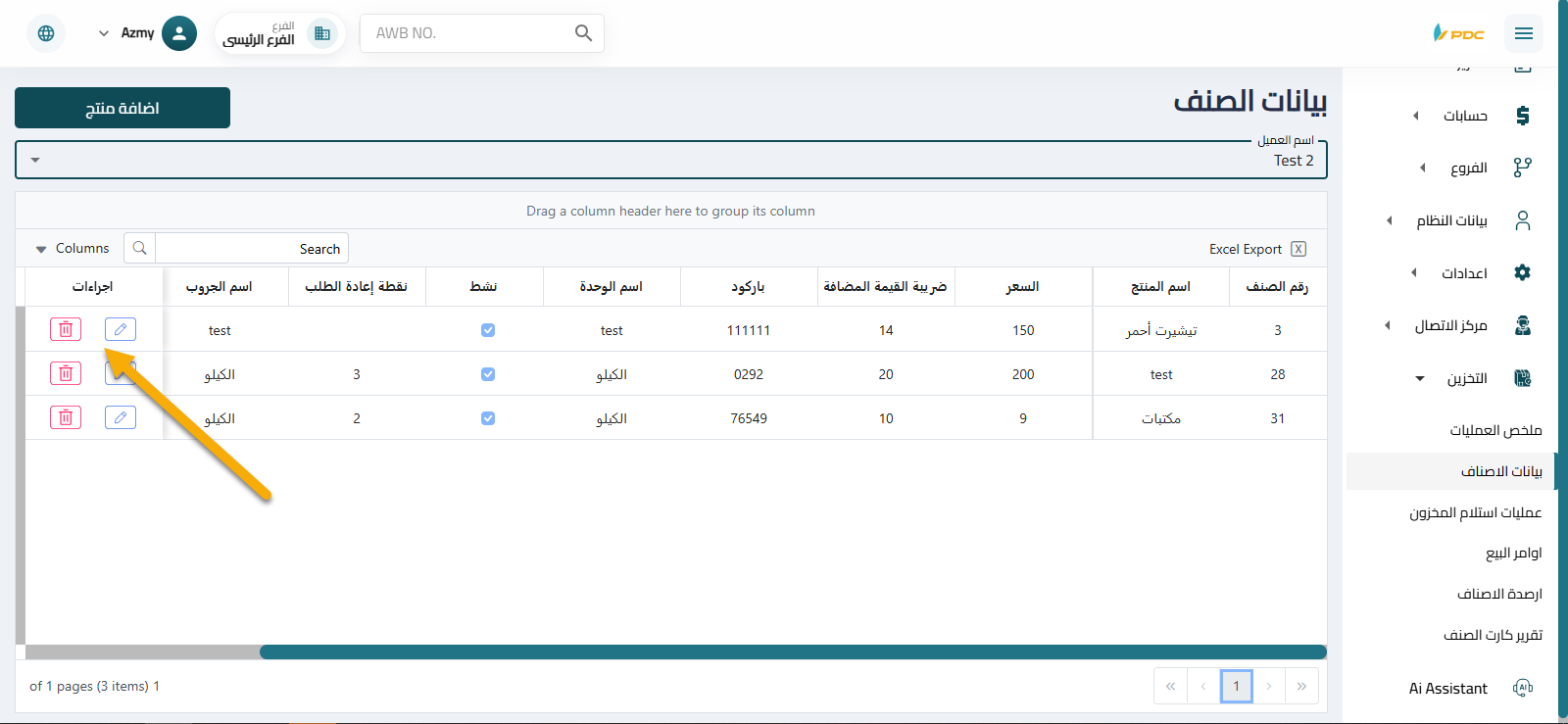Screen dimensions: 1568x724
Task: Click the barcode cell 76549
Action: click(749, 418)
